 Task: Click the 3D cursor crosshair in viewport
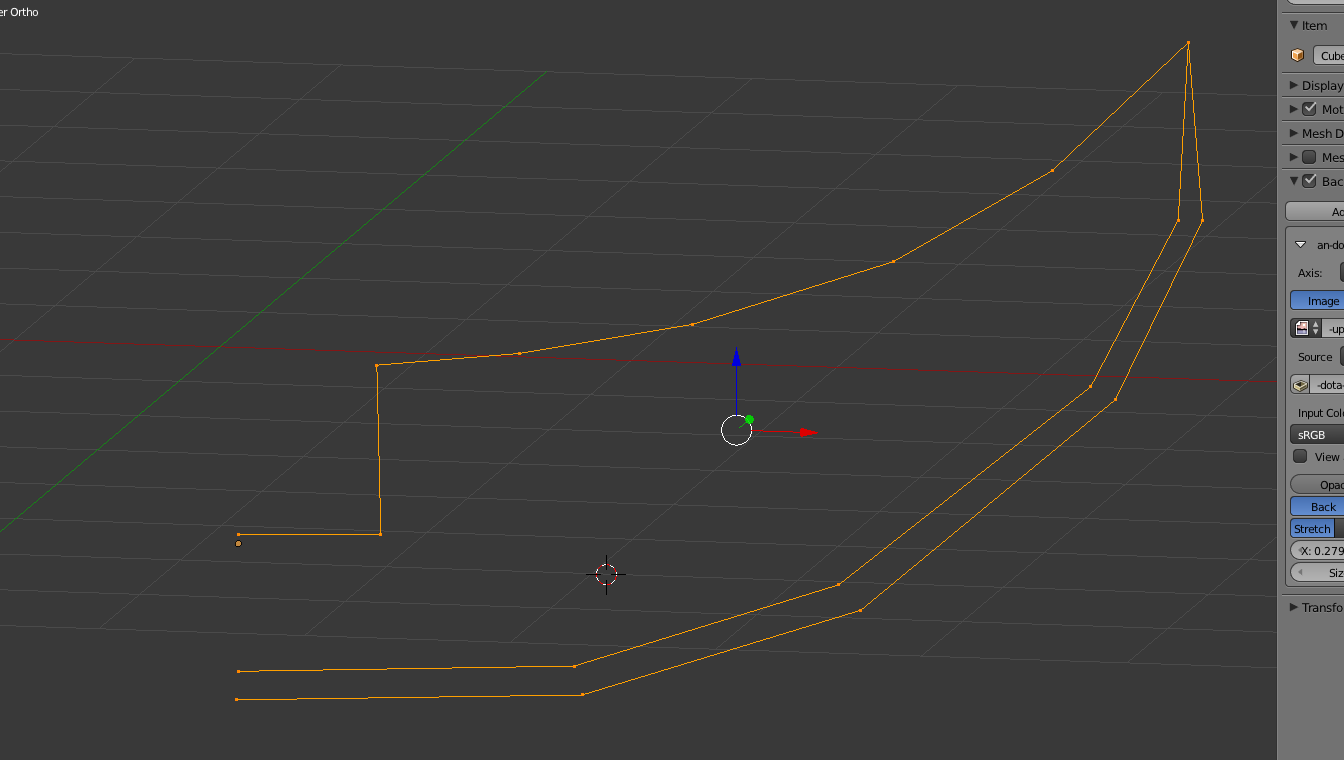(x=606, y=574)
